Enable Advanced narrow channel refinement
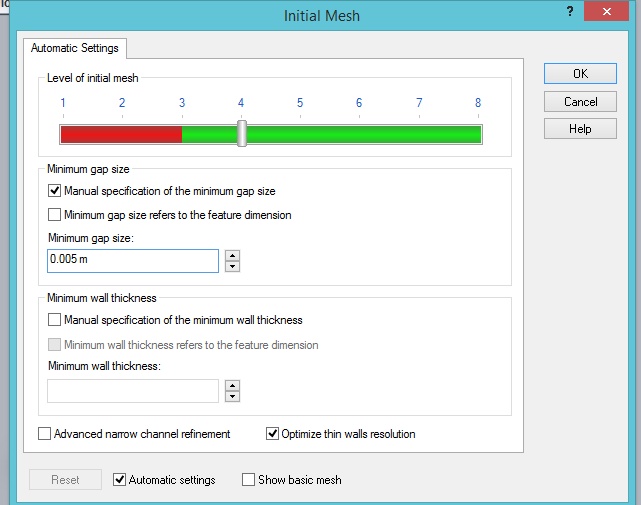This screenshot has width=641, height=505. point(45,433)
